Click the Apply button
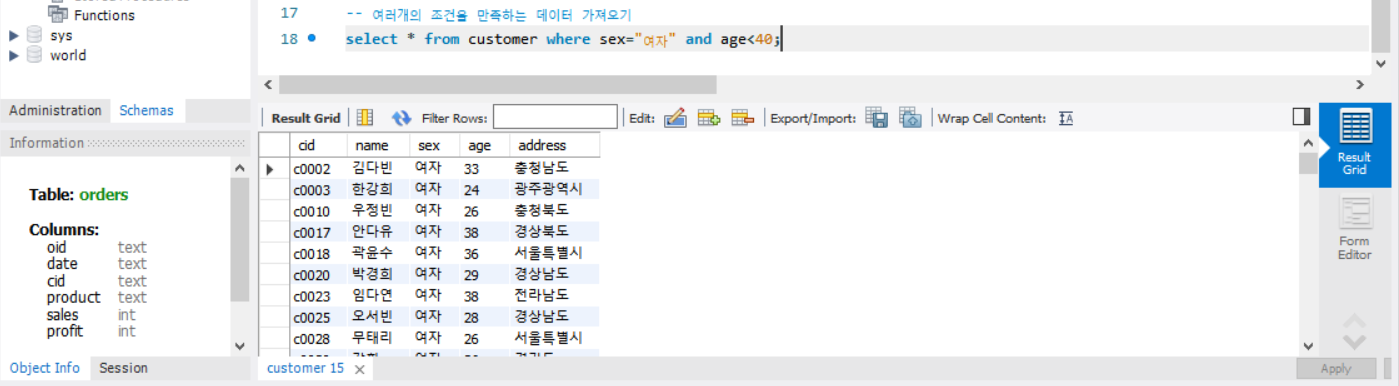Viewport: 1399px width, 386px height. [x=1336, y=368]
